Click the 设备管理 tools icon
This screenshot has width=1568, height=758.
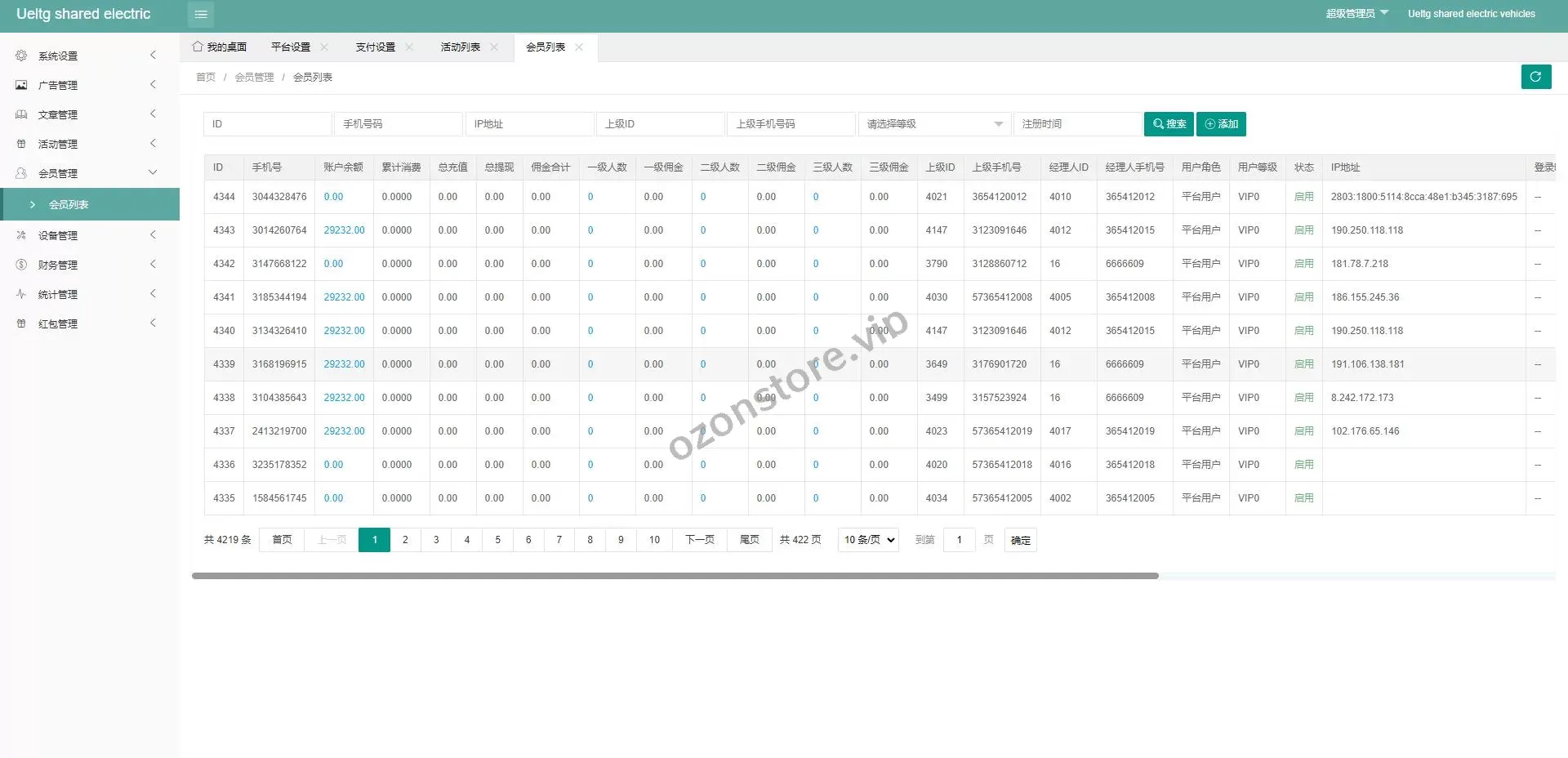21,235
